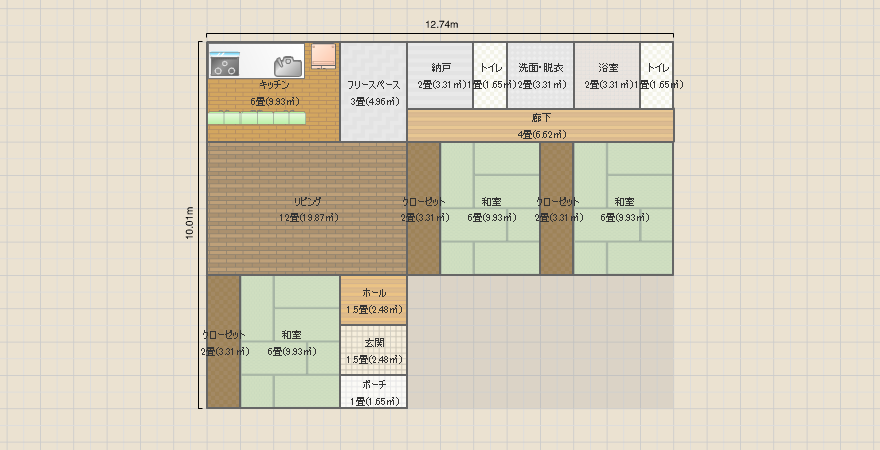880x450 pixels.
Task: Select the フリースペース room
Action: [374, 92]
